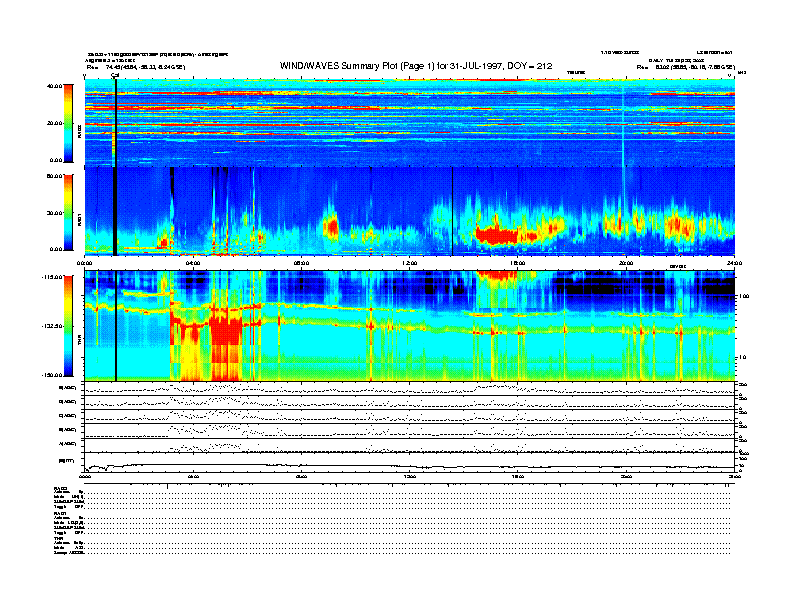Click the 0.00 label on RAD2 scale
This screenshot has height=612, width=792.
pos(56,160)
